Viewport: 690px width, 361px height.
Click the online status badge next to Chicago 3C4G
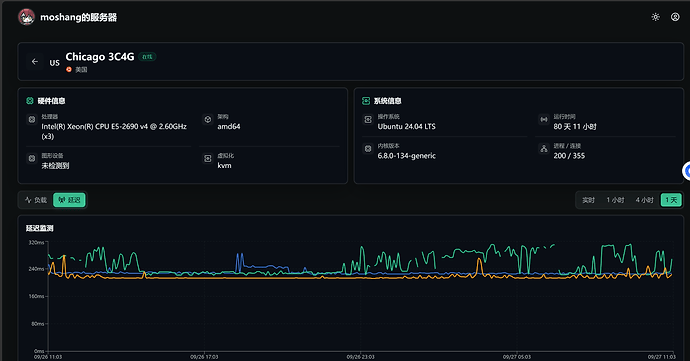(x=147, y=57)
